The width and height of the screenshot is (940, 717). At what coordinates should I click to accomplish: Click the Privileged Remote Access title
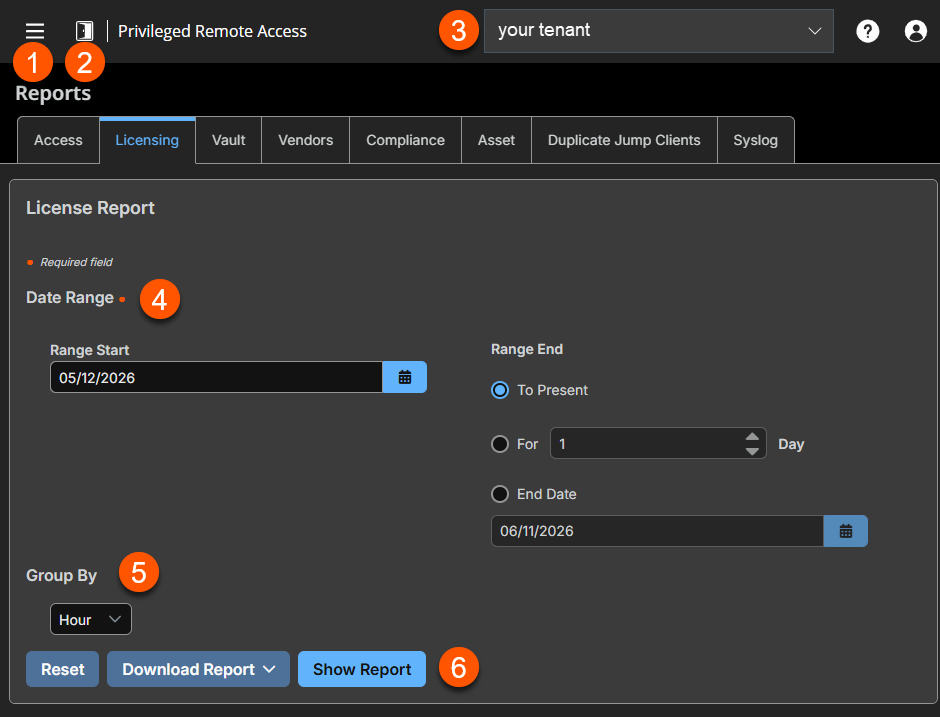(212, 31)
